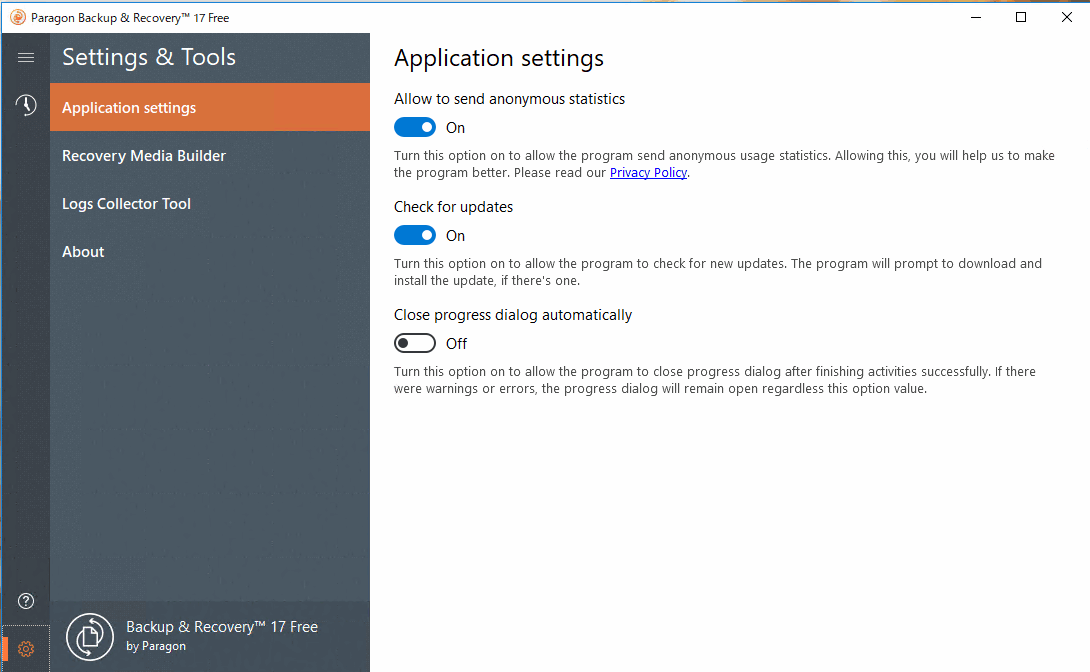Click 'Allow to send anonymous statistics' label
This screenshot has height=672, width=1090.
pyautogui.click(x=509, y=99)
